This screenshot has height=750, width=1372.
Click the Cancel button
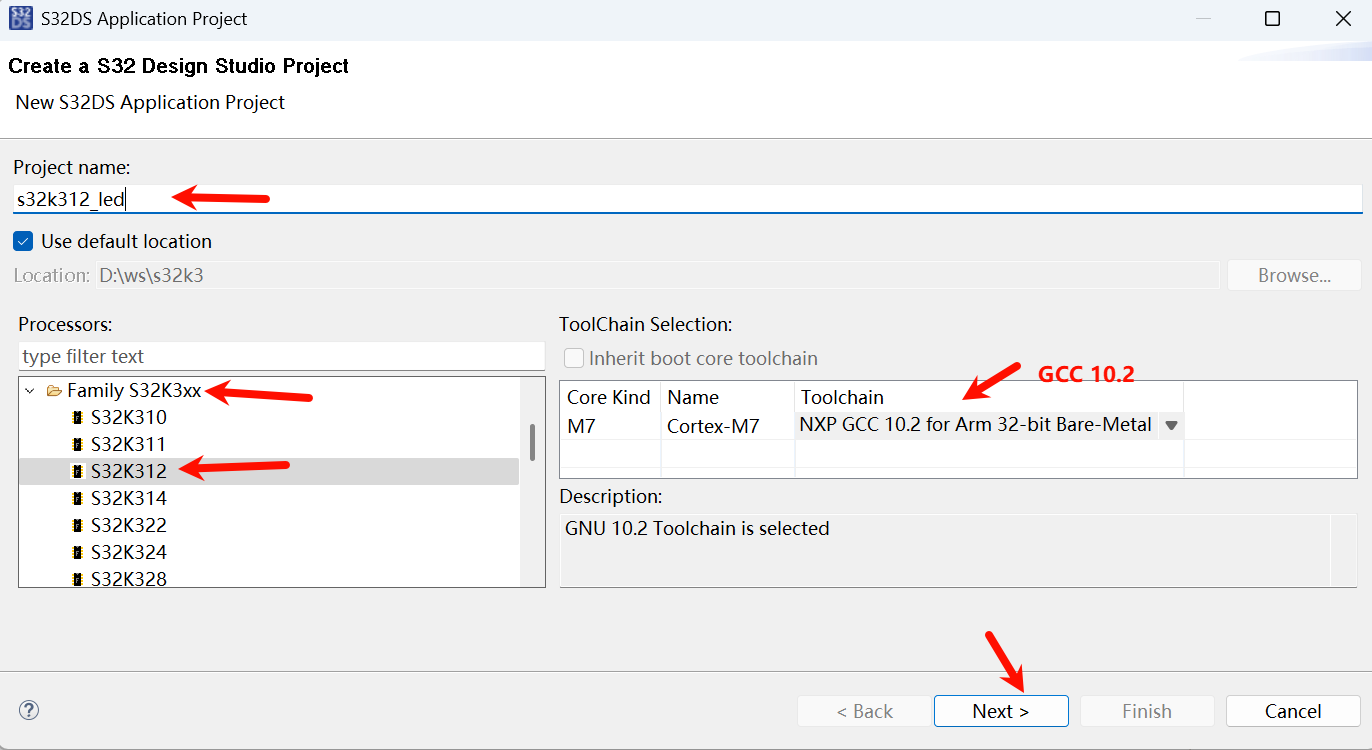pyautogui.click(x=1293, y=711)
